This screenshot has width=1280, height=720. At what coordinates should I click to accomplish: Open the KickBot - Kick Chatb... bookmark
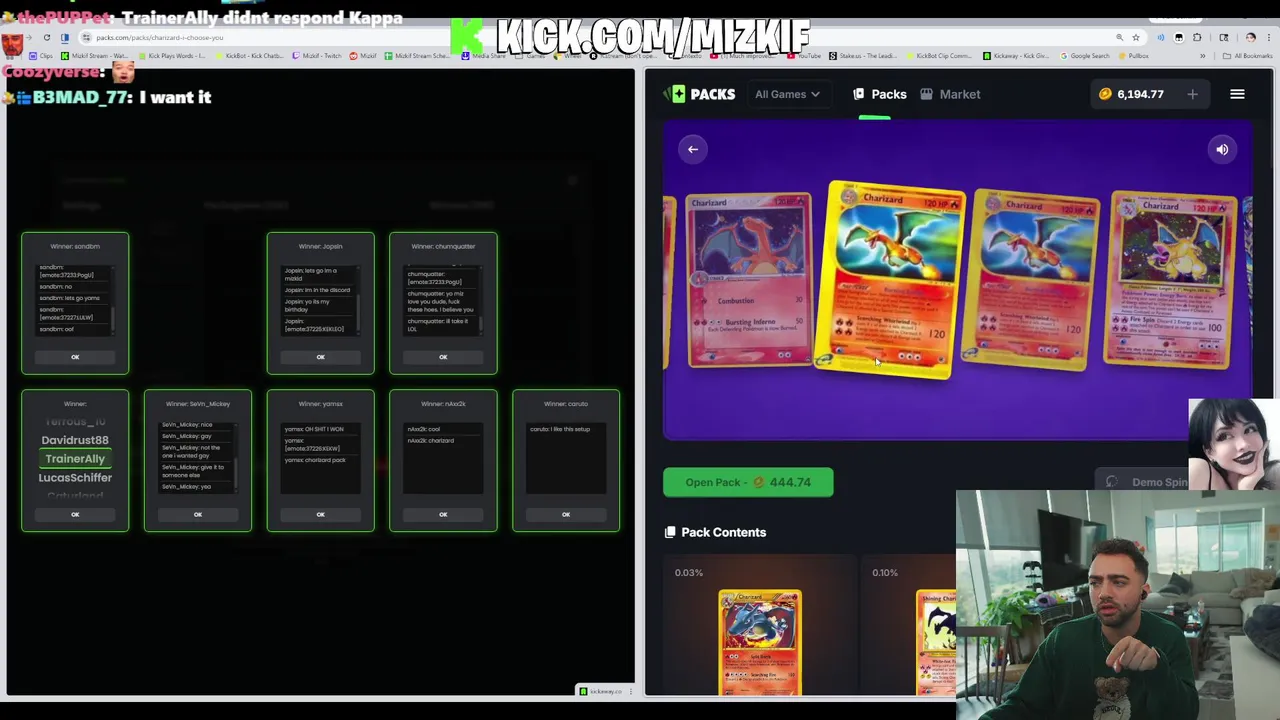[248, 56]
